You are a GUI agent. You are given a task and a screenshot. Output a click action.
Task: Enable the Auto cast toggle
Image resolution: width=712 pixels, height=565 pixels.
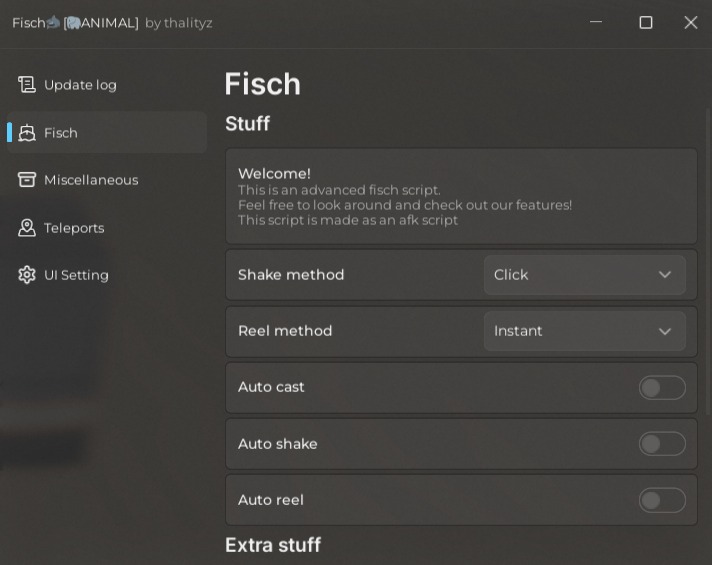(662, 388)
